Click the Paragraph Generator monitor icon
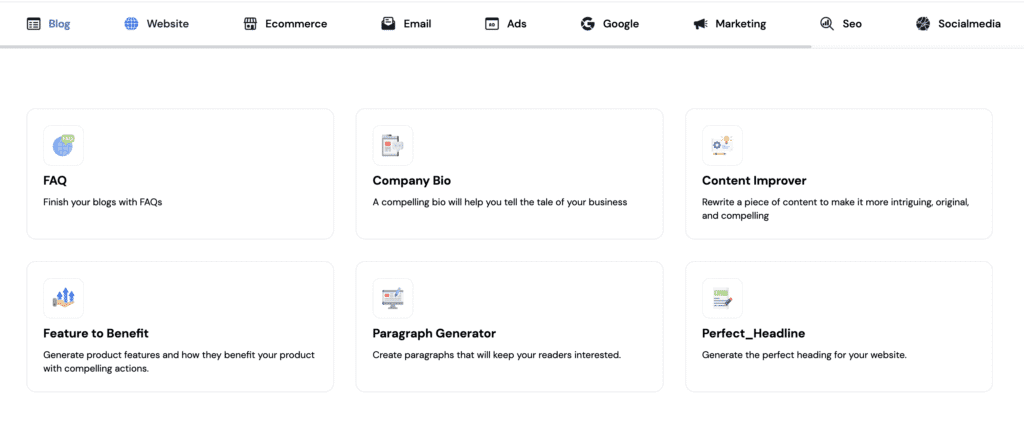Screen dimensions: 1024x424 (x=392, y=298)
